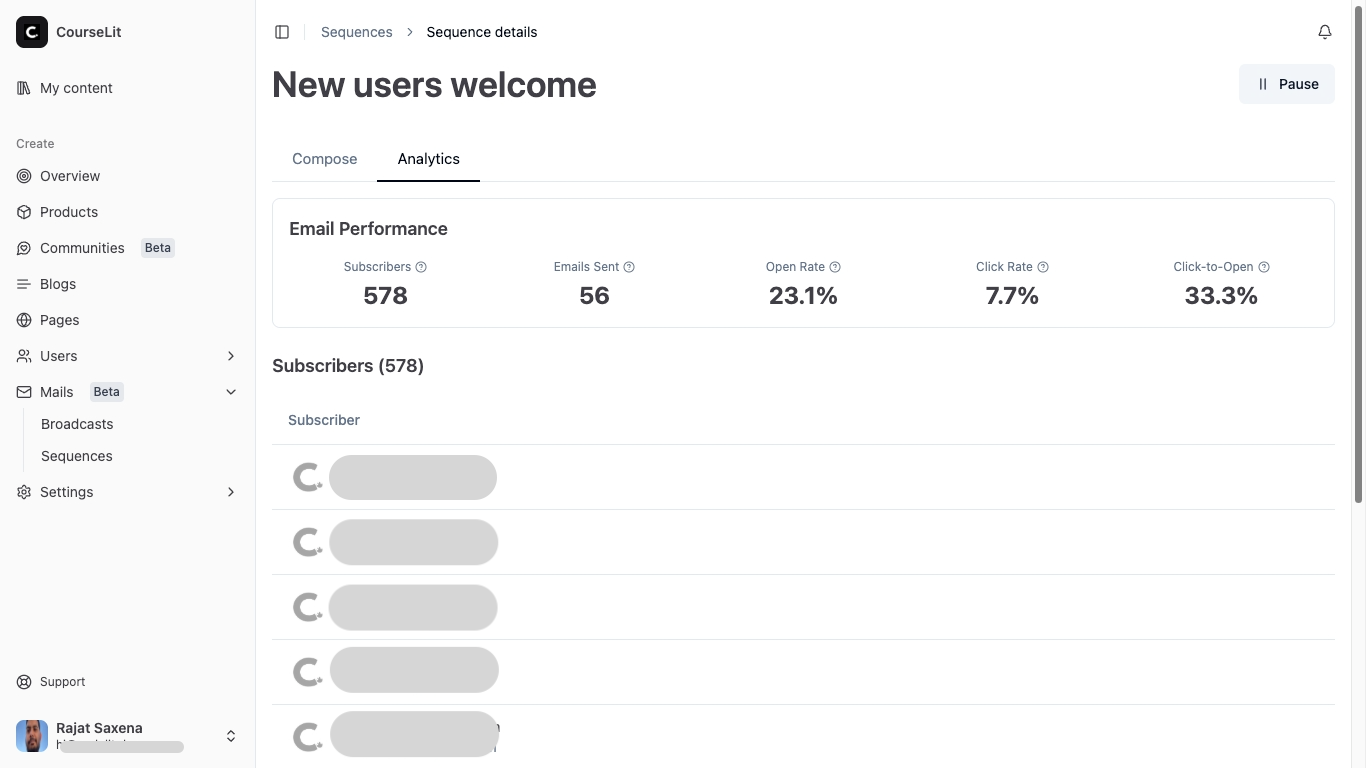
Task: Toggle the sidebar panel icon
Action: click(282, 32)
